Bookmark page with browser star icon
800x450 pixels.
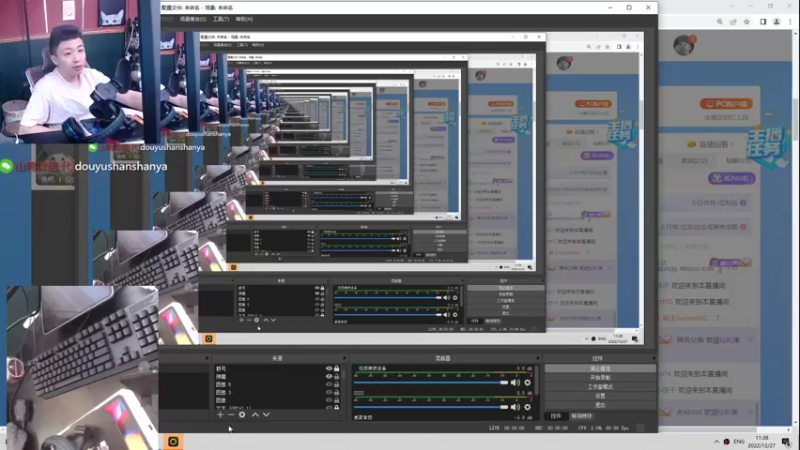pyautogui.click(x=746, y=22)
